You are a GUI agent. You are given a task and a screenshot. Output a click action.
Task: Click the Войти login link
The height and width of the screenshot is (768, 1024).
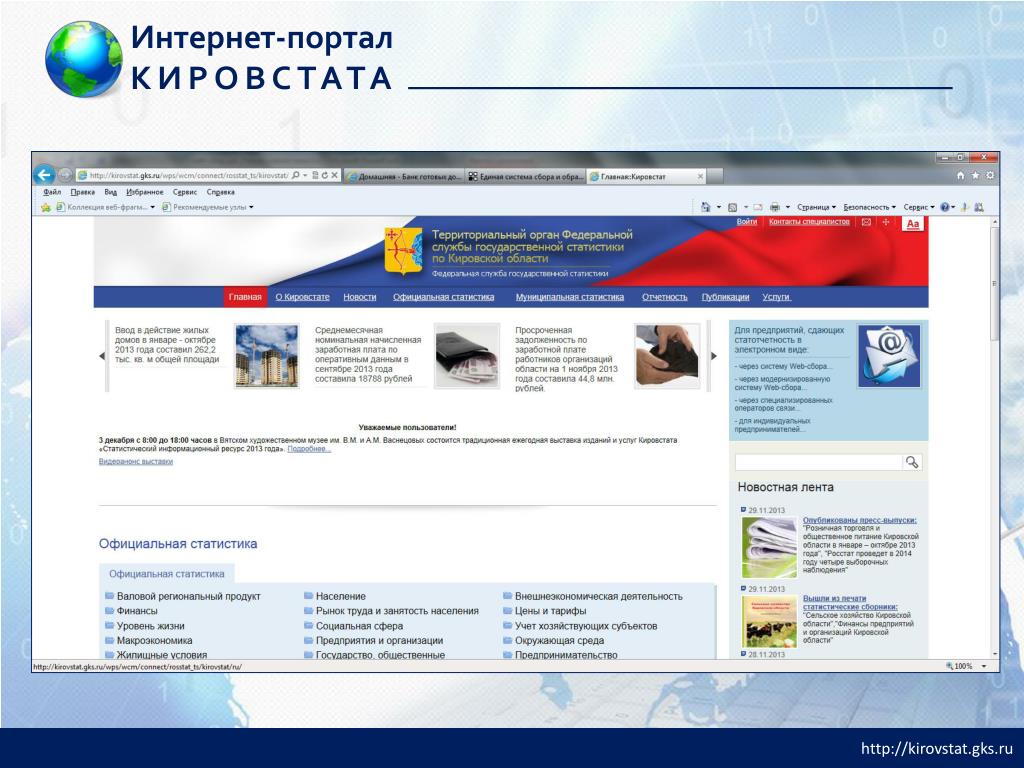[746, 221]
